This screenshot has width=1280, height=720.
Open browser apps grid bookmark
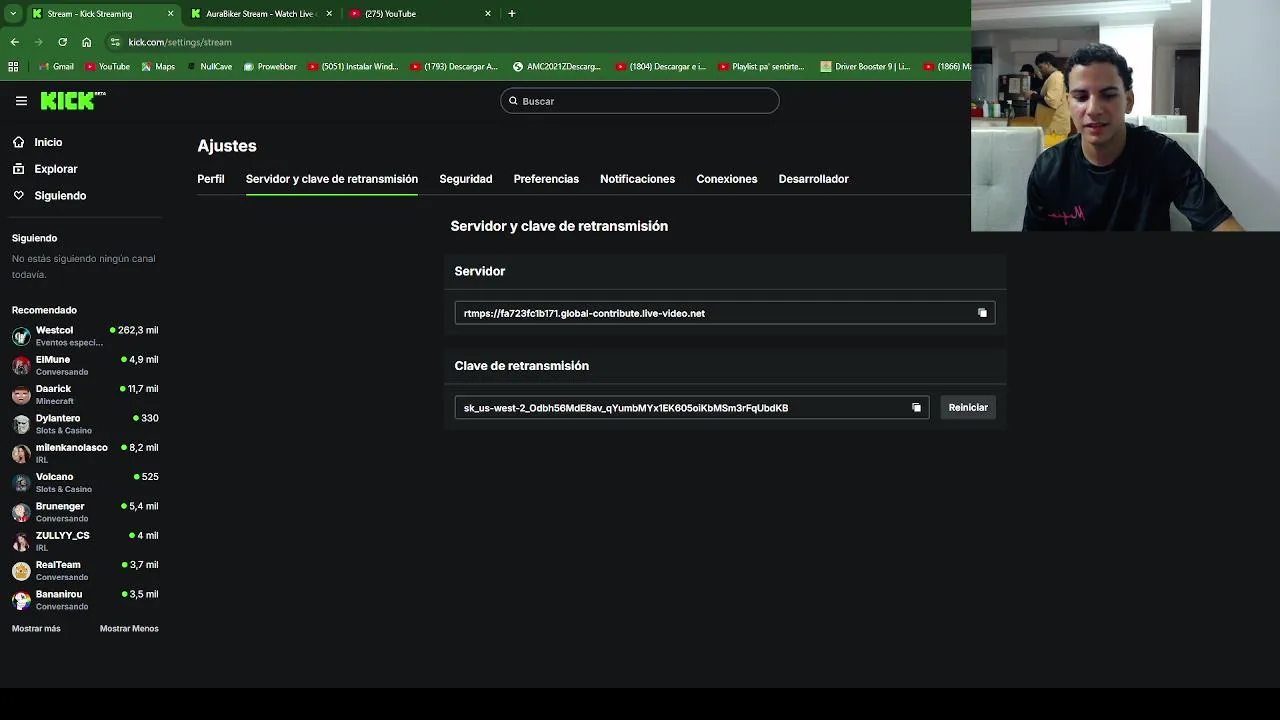(13, 67)
